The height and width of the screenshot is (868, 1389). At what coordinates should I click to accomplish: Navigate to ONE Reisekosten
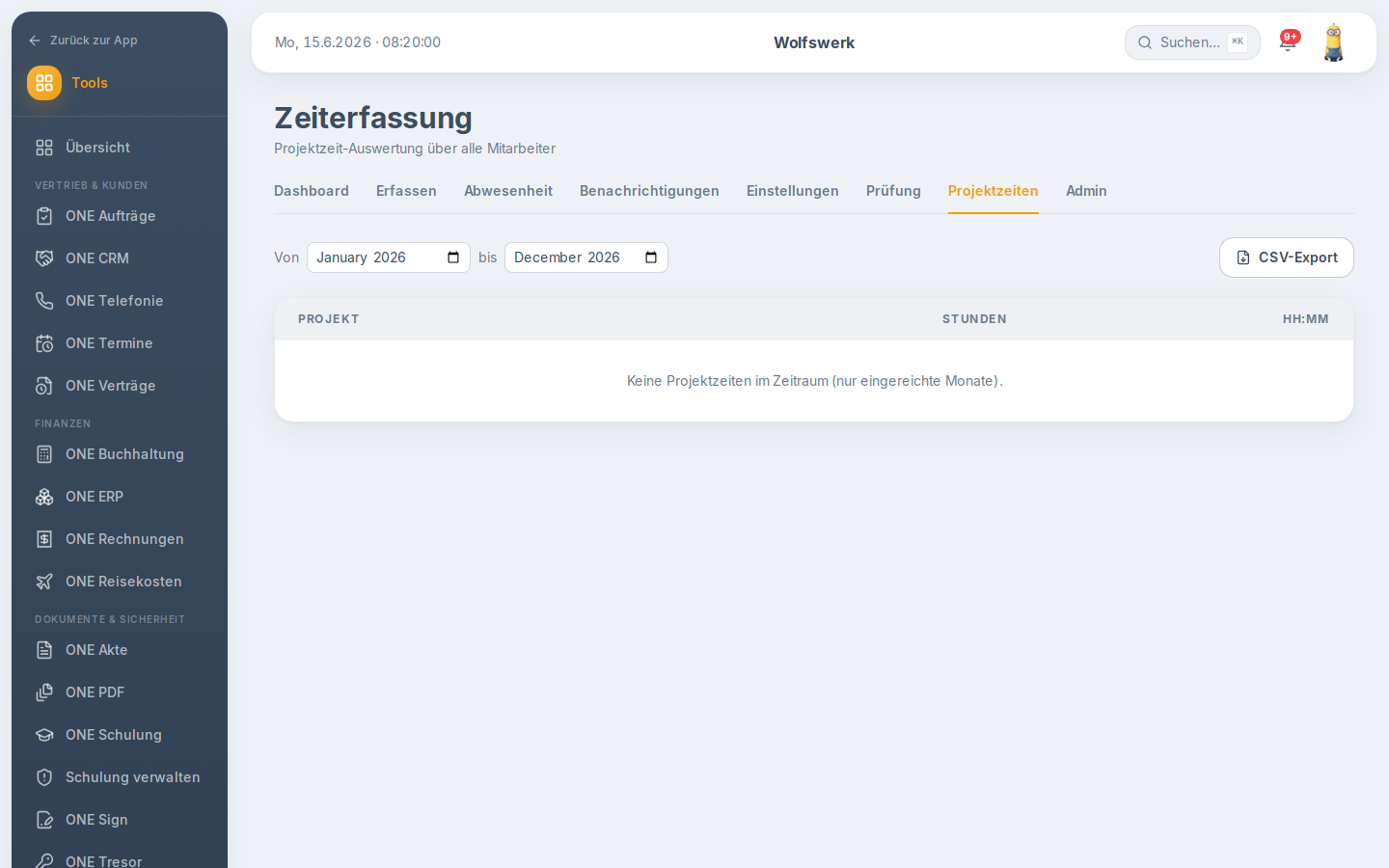click(120, 582)
